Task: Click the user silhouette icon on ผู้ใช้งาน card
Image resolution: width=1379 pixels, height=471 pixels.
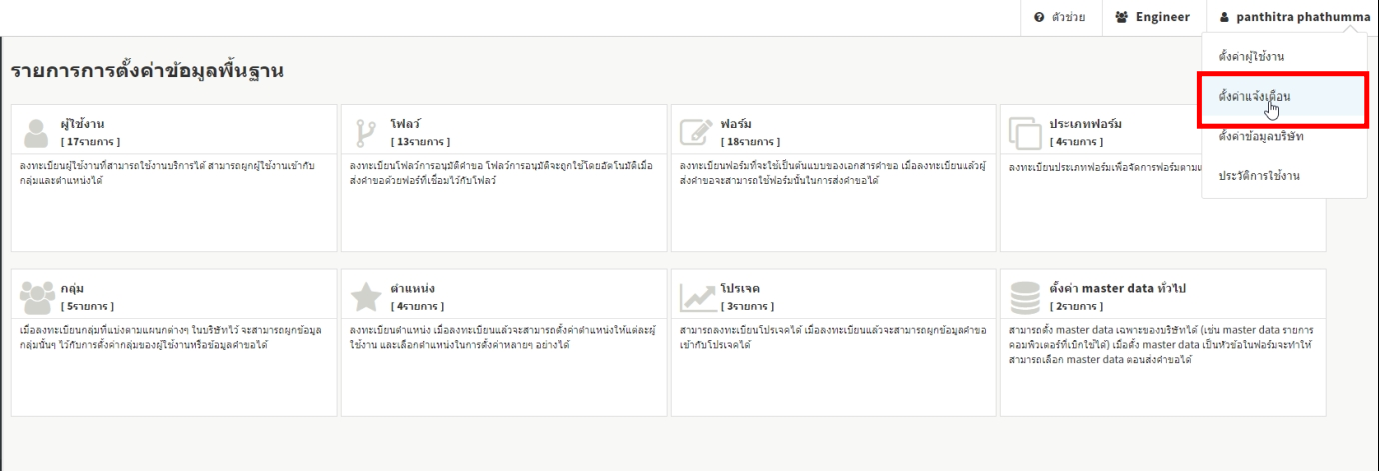Action: (x=36, y=133)
